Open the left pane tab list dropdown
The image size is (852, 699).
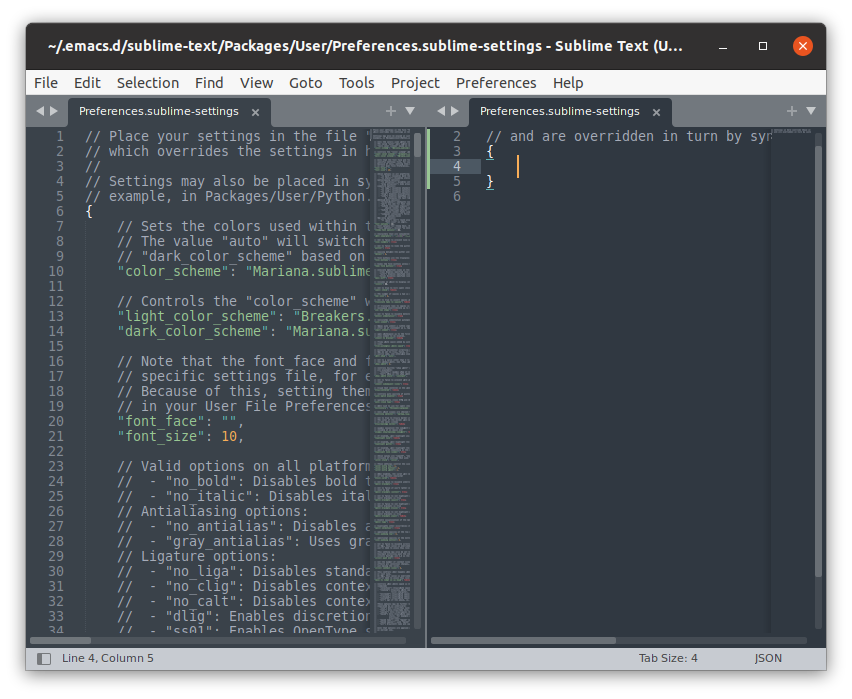(409, 111)
